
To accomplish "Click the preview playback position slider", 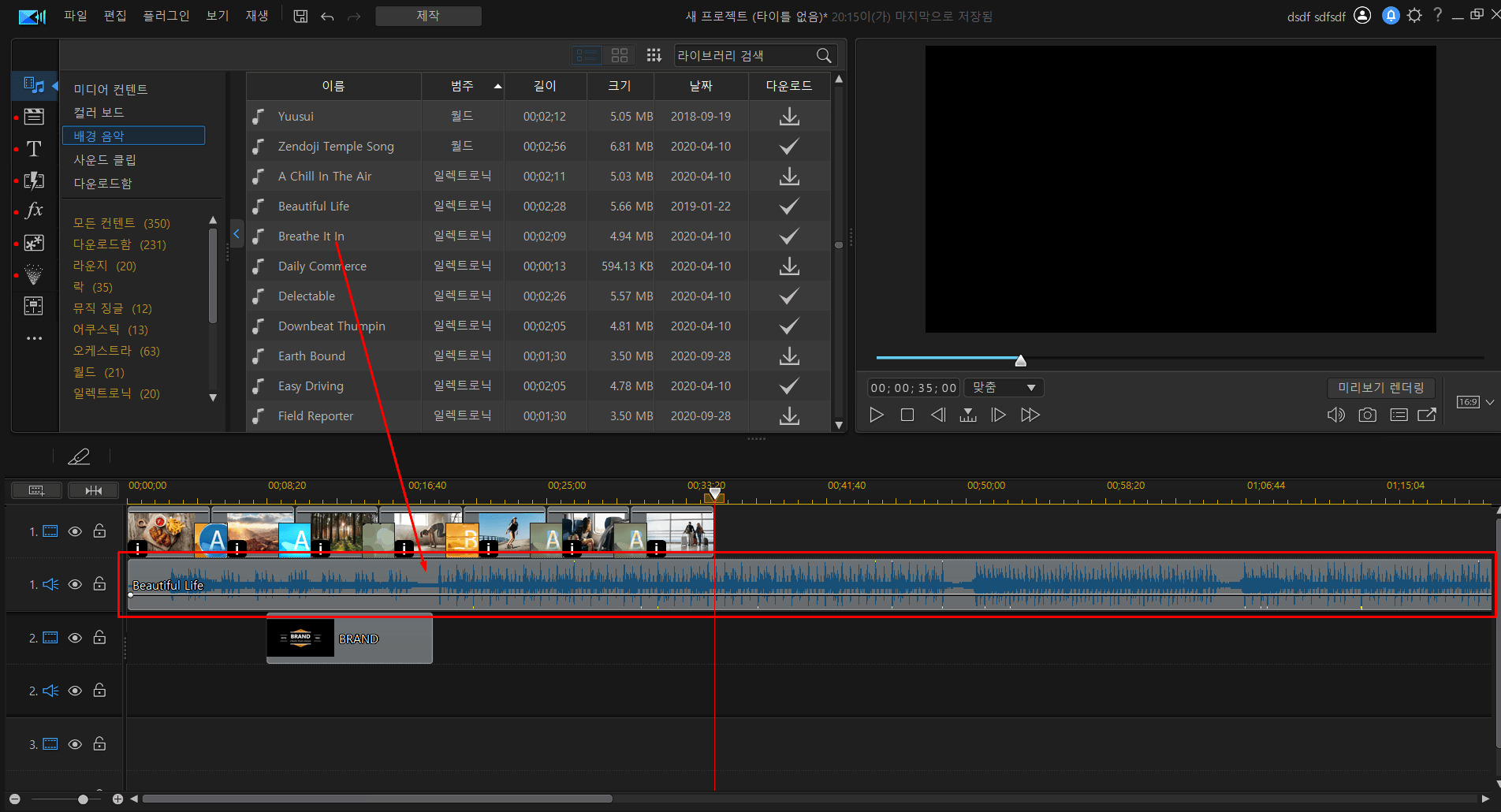I will (1020, 360).
